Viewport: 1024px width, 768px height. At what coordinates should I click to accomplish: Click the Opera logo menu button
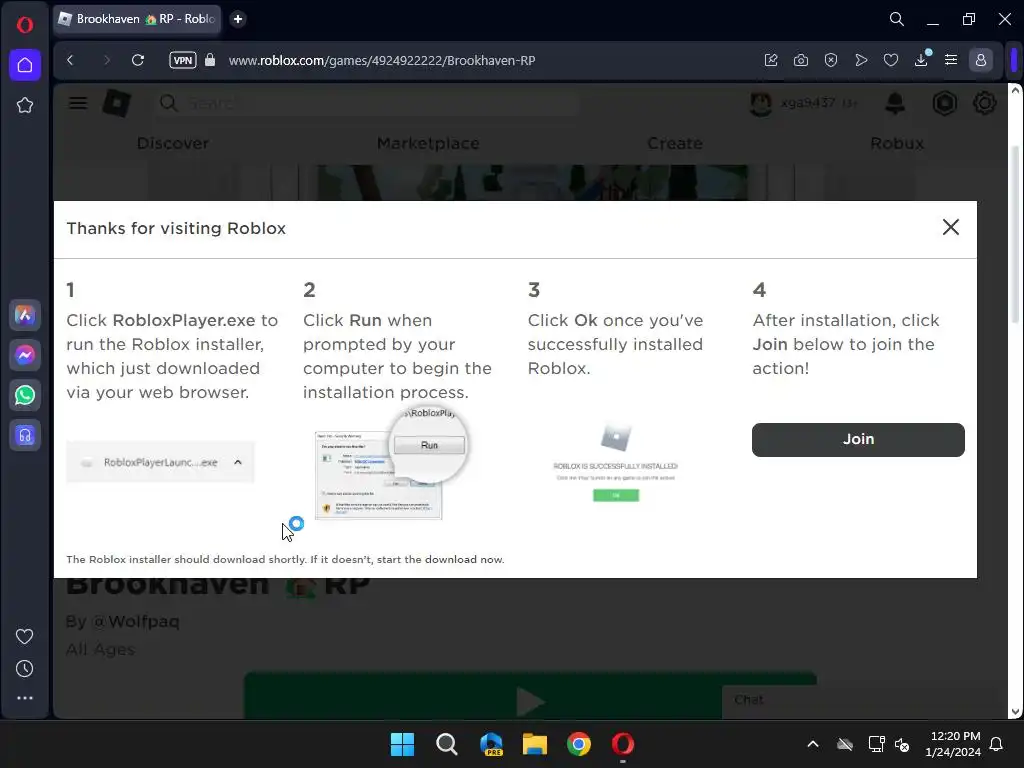(x=25, y=25)
